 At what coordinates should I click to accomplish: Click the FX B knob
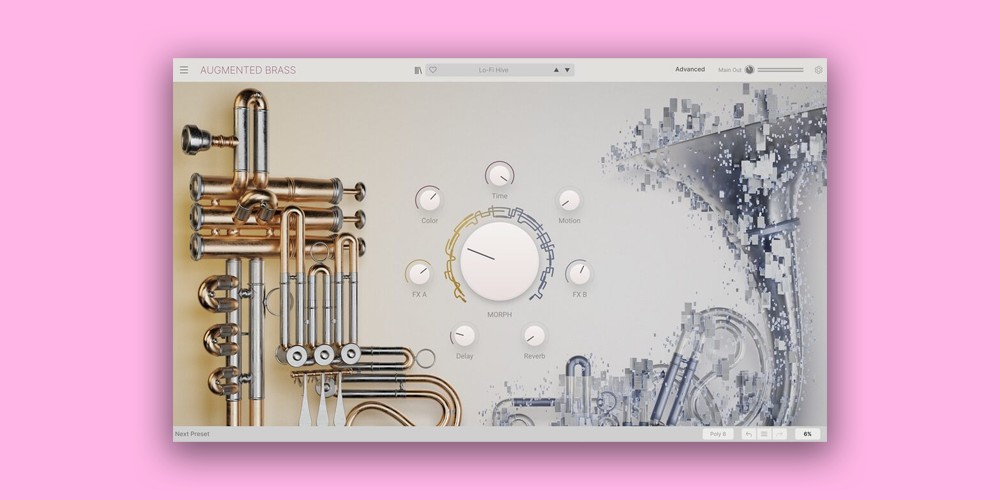click(578, 272)
